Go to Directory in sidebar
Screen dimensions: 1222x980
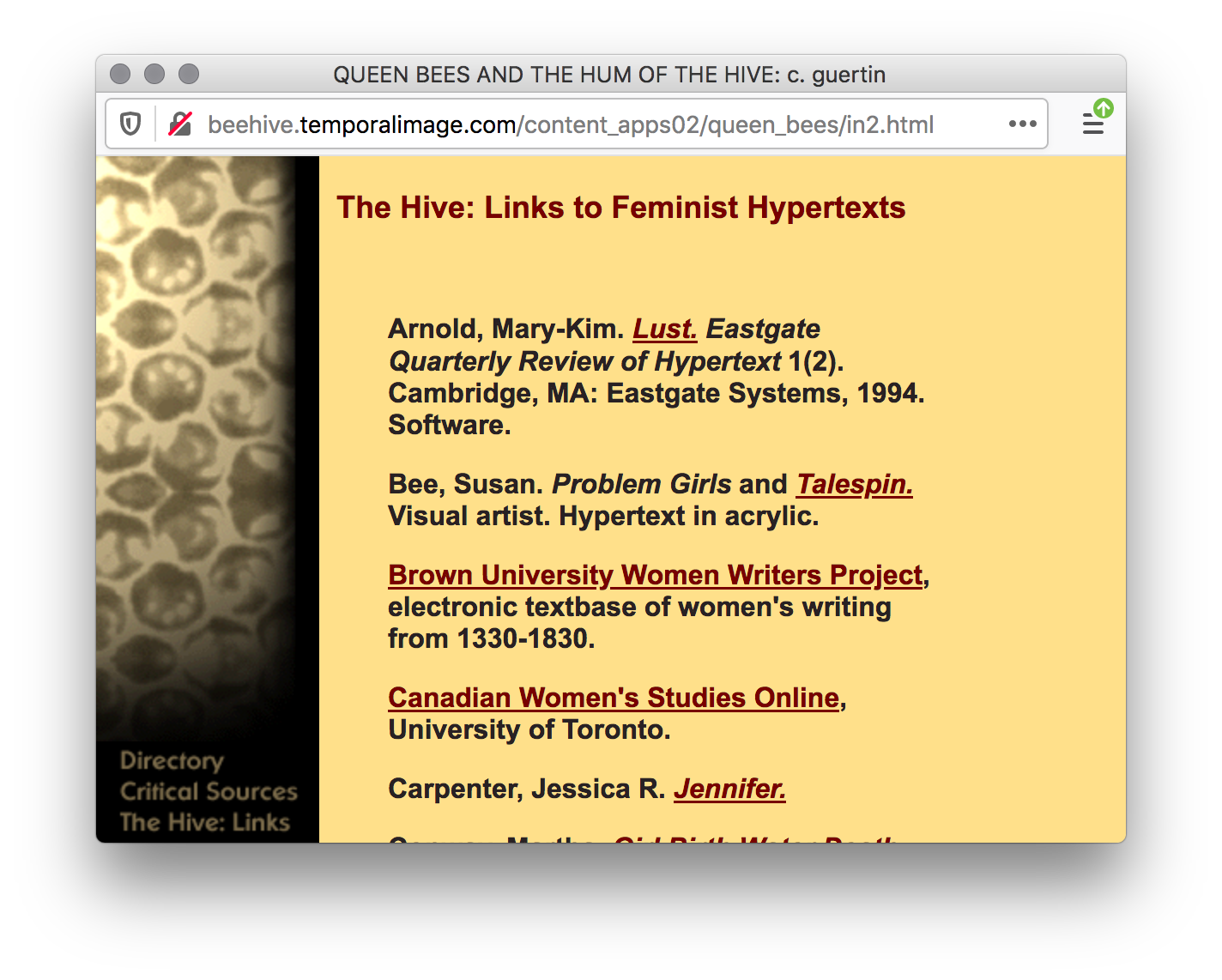pyautogui.click(x=172, y=760)
